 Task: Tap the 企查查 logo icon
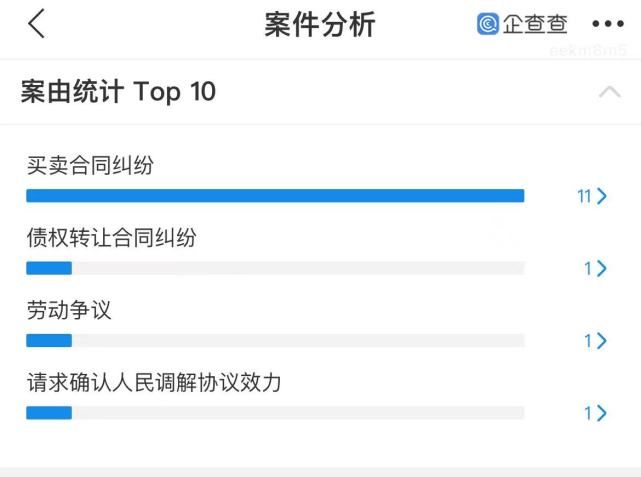488,24
